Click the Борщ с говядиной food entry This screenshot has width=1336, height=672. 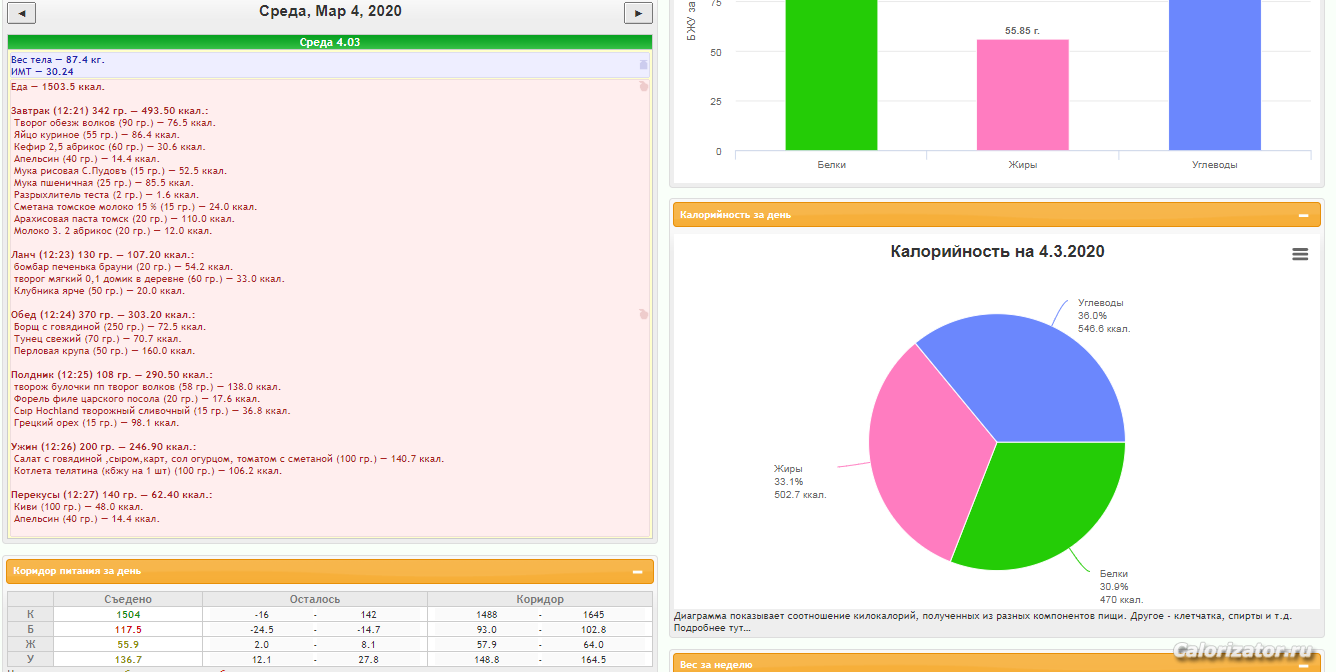point(109,327)
